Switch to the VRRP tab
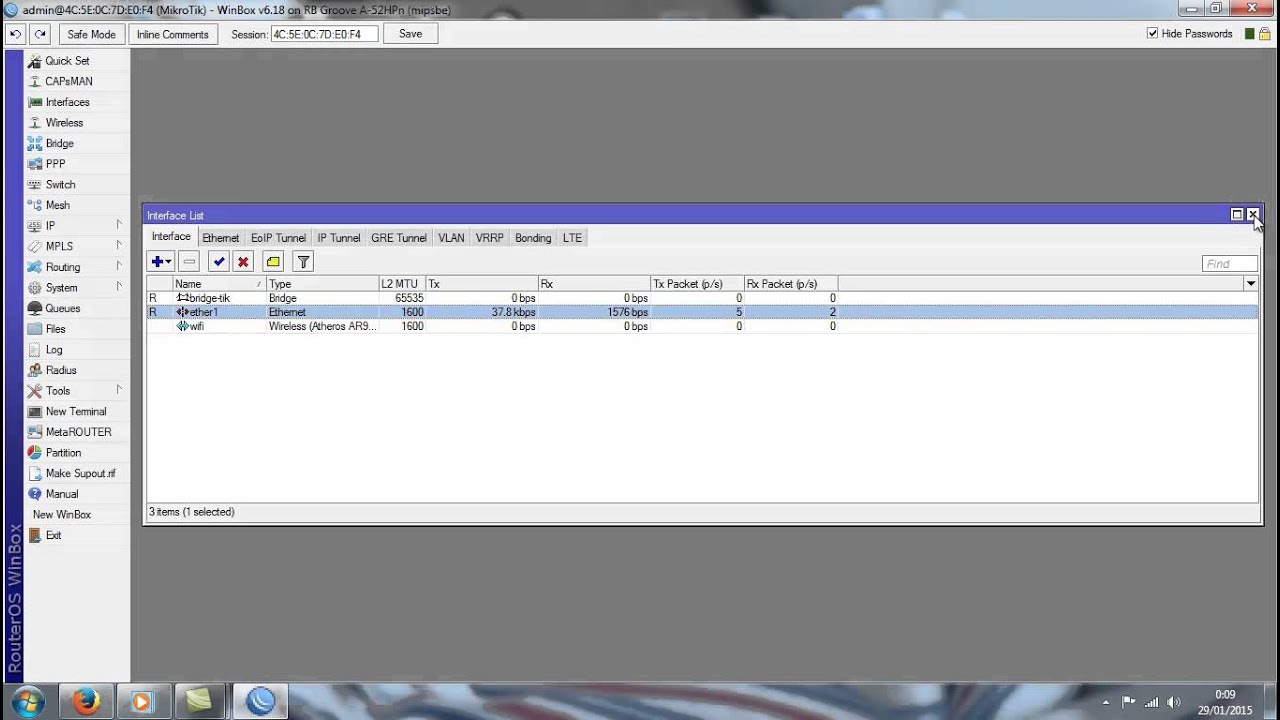This screenshot has width=1280, height=720. [x=490, y=238]
